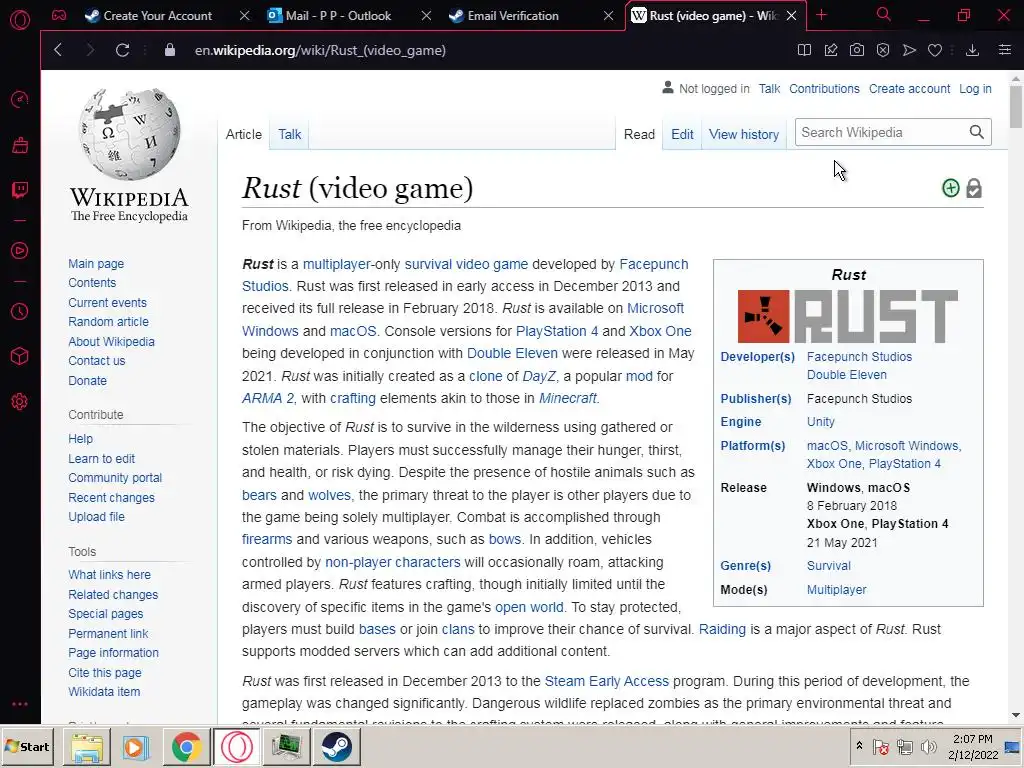1024x768 pixels.
Task: Click the Rust logo image in infobox
Action: [x=848, y=316]
